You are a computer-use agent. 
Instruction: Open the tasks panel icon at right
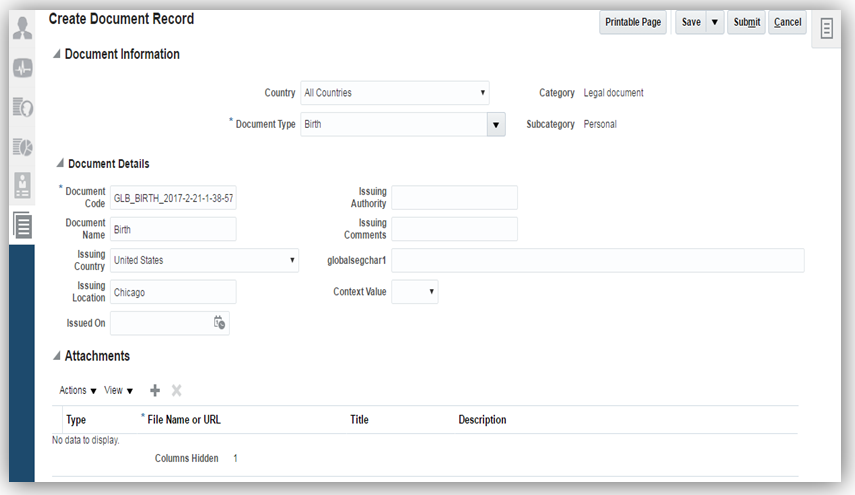tap(827, 29)
